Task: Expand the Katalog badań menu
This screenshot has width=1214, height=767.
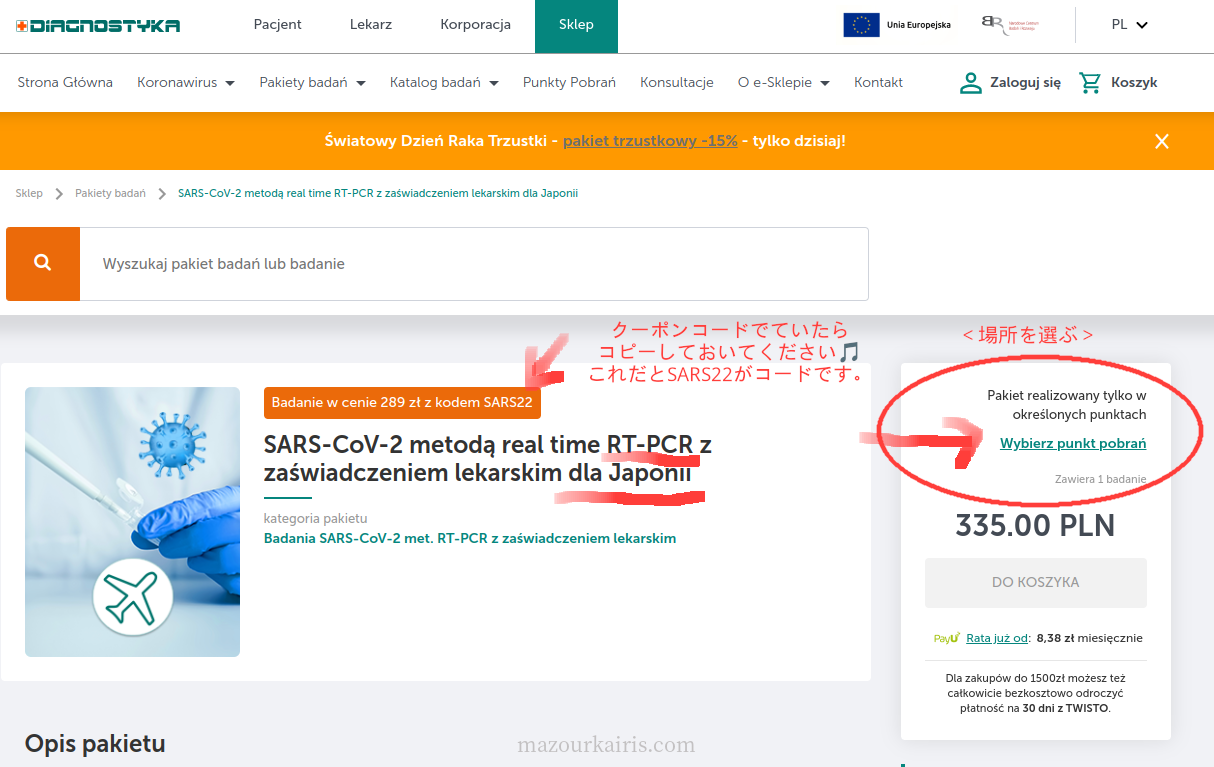Action: tap(443, 83)
